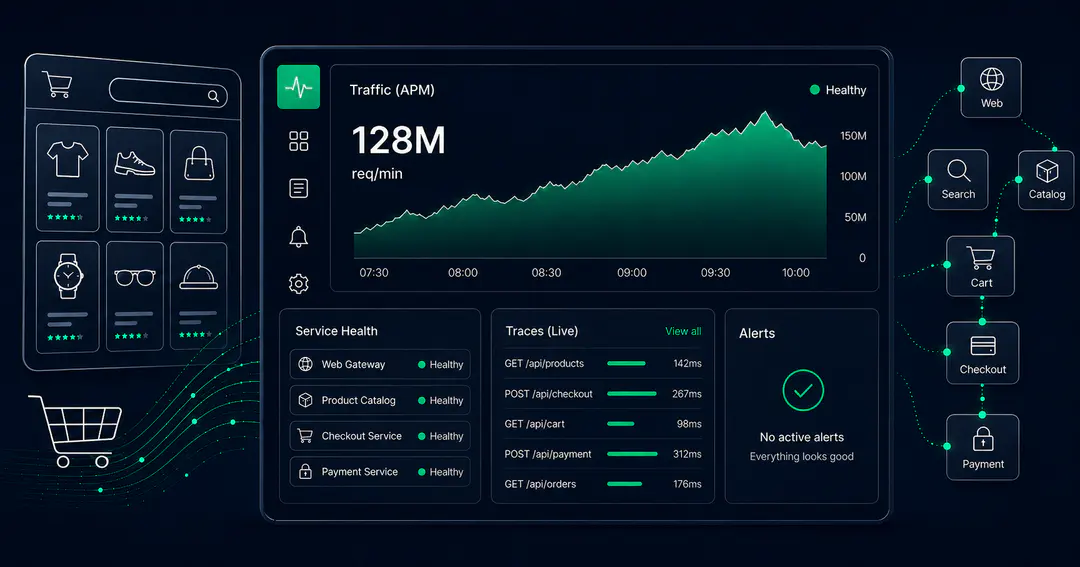Click the 142ms latency value
The width and height of the screenshot is (1080, 567).
[687, 363]
